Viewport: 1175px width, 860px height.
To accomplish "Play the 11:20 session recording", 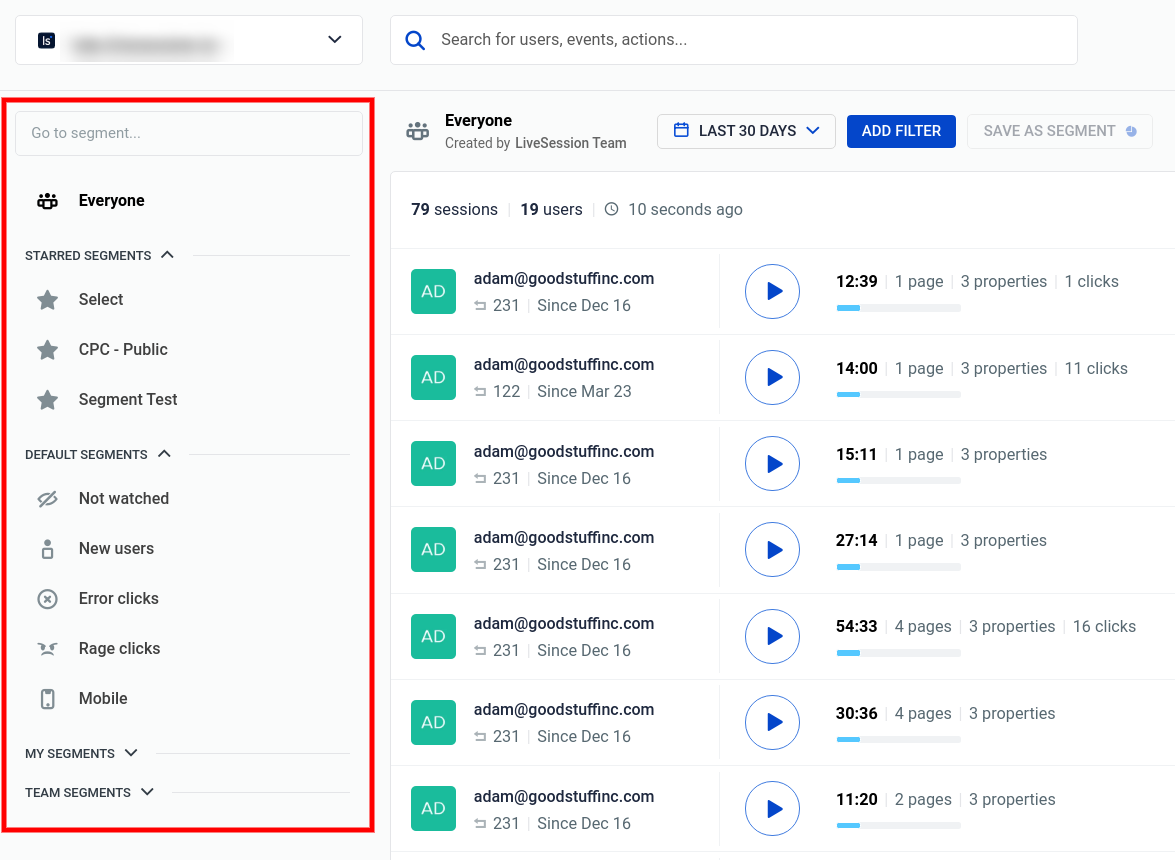I will (x=773, y=808).
